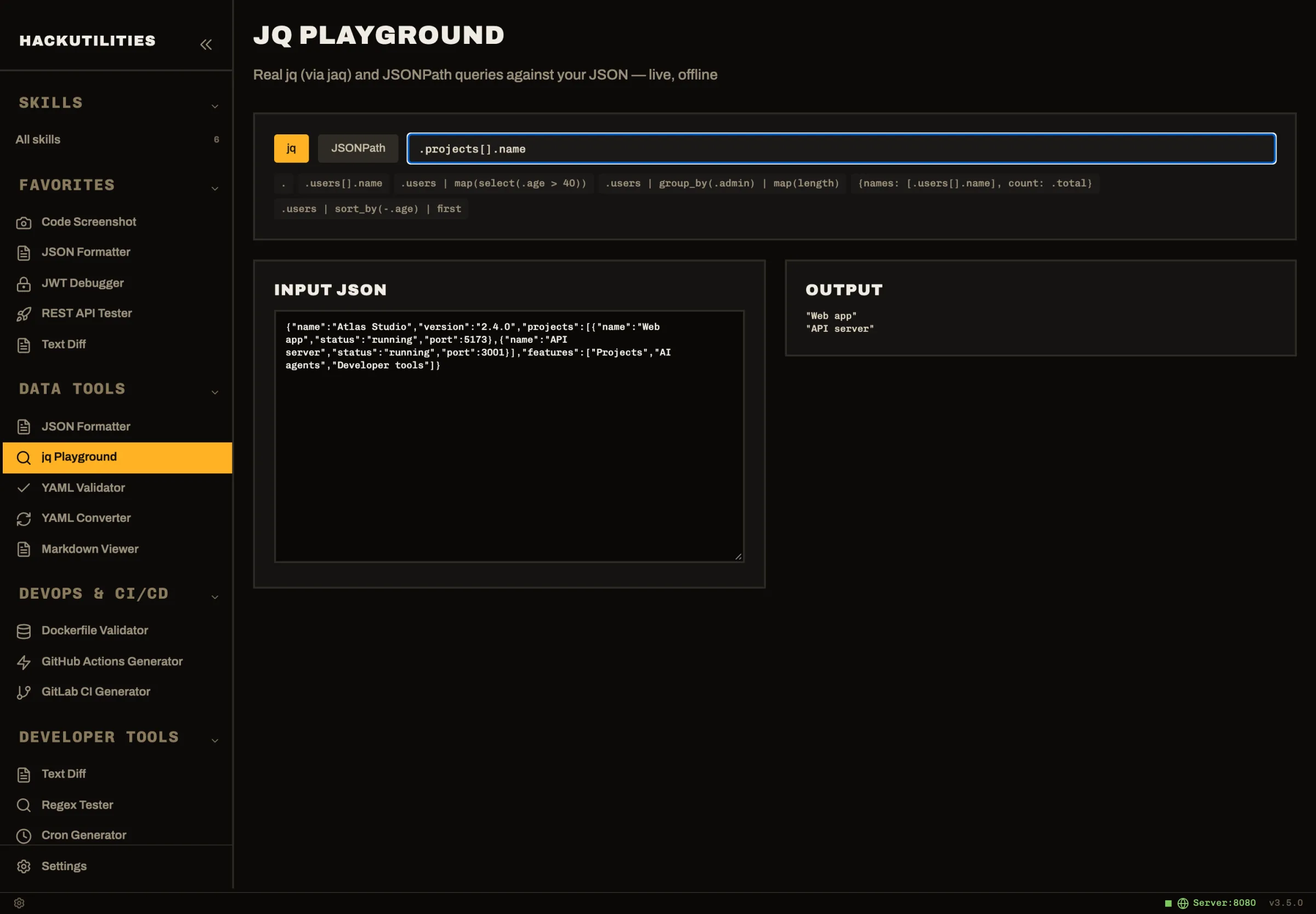Viewport: 1316px width, 914px height.
Task: Click the file icon beside Favorites Text Diff
Action: click(24, 345)
